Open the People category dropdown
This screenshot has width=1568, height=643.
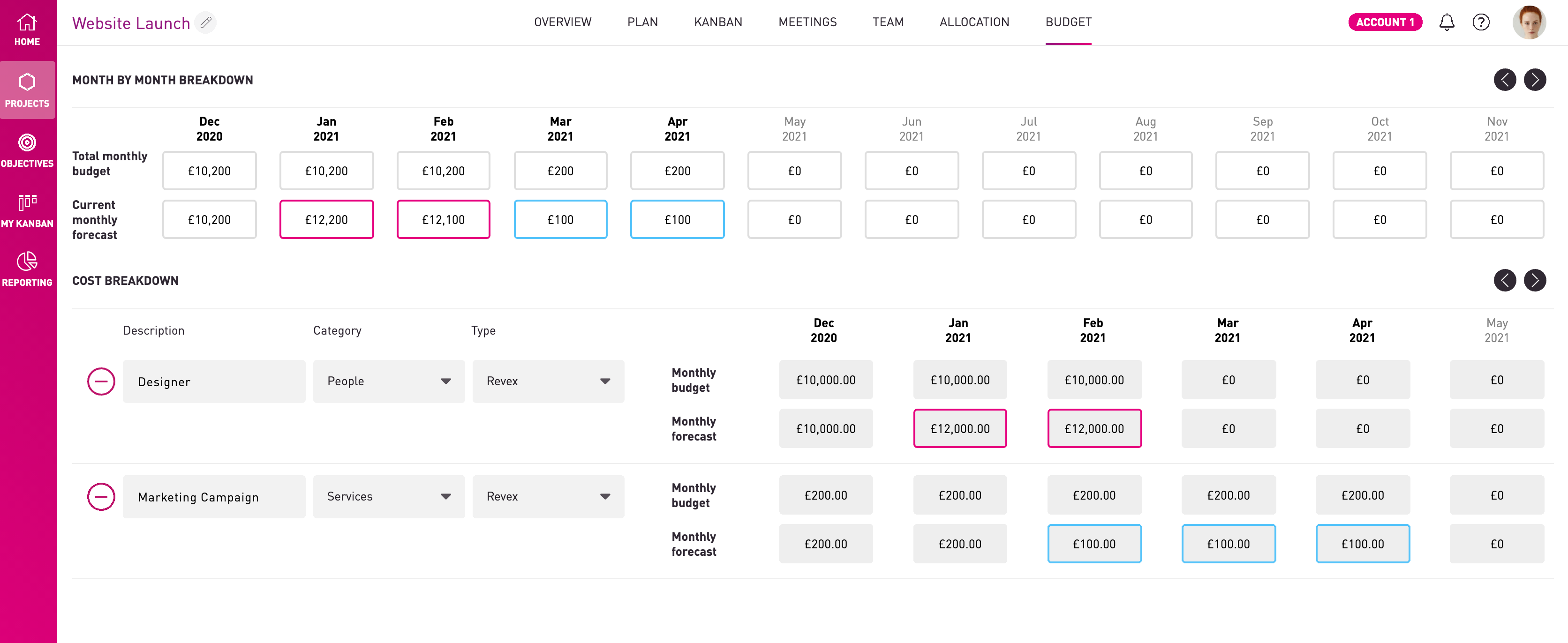tap(388, 381)
